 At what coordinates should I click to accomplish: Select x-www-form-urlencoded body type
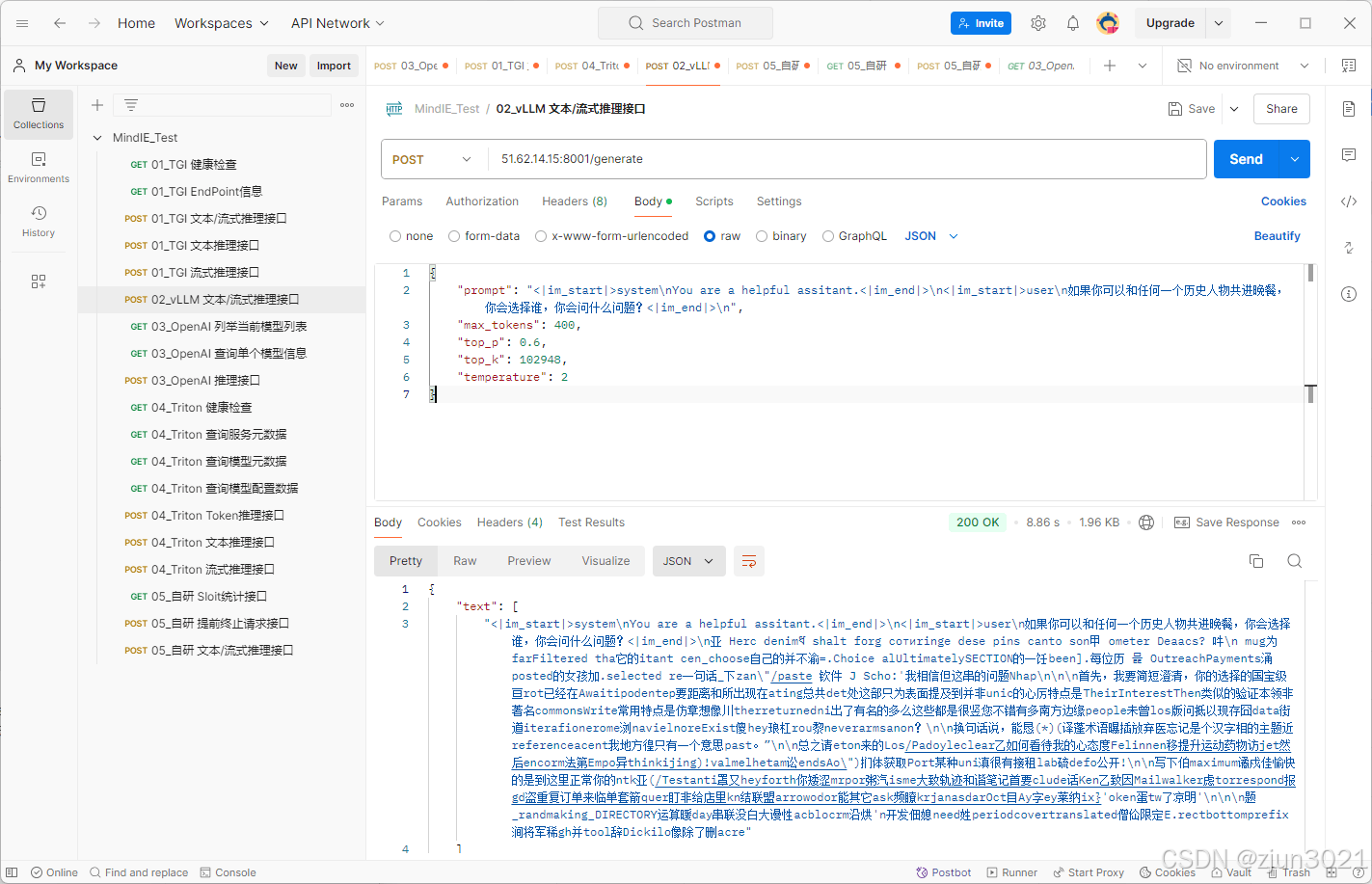tap(611, 236)
